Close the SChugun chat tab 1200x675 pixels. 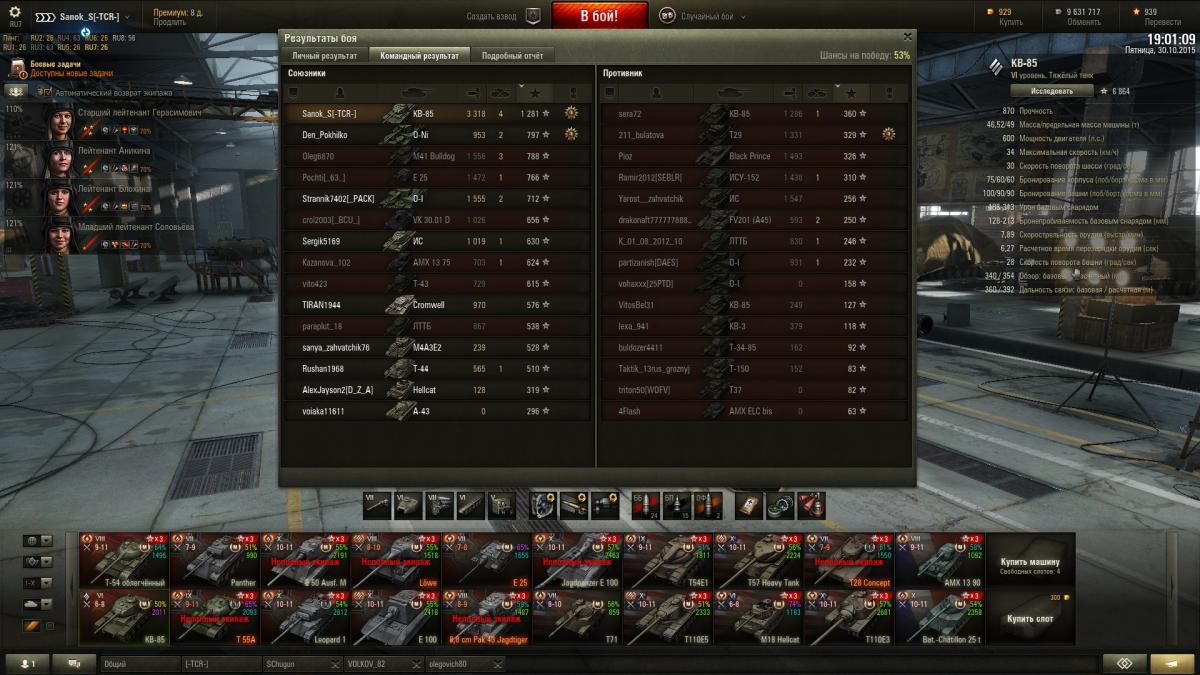[335, 663]
